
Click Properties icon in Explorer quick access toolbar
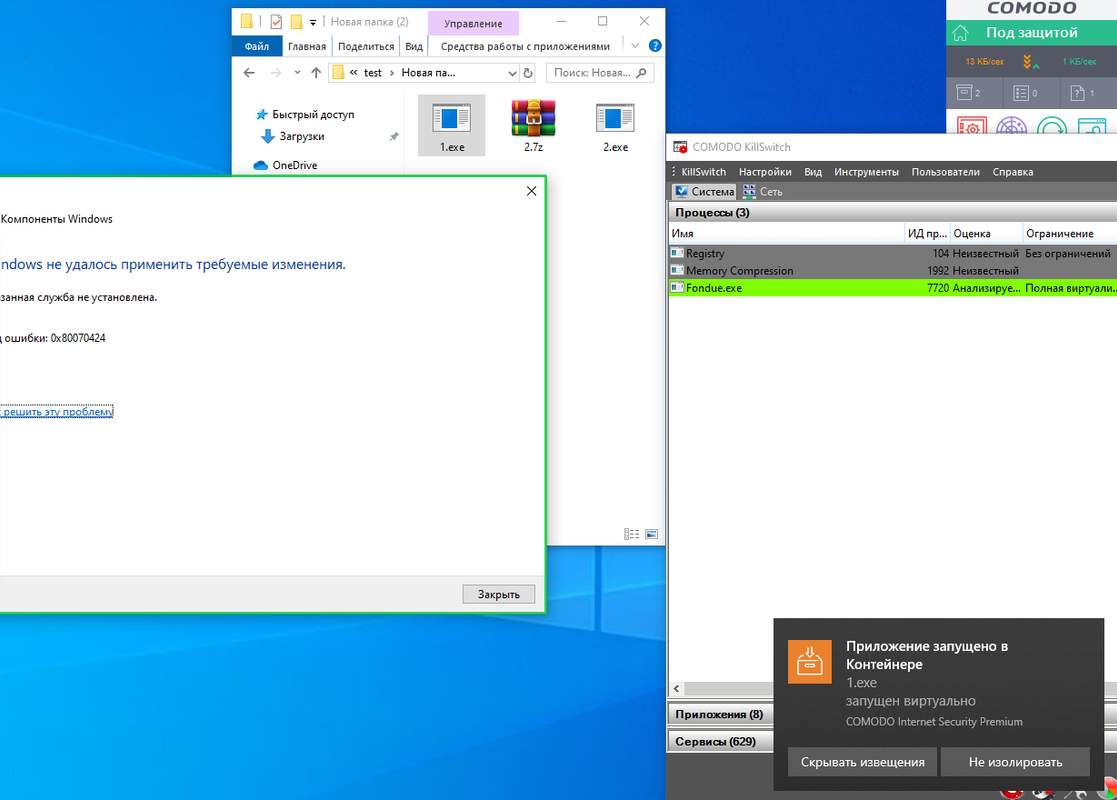click(x=276, y=22)
